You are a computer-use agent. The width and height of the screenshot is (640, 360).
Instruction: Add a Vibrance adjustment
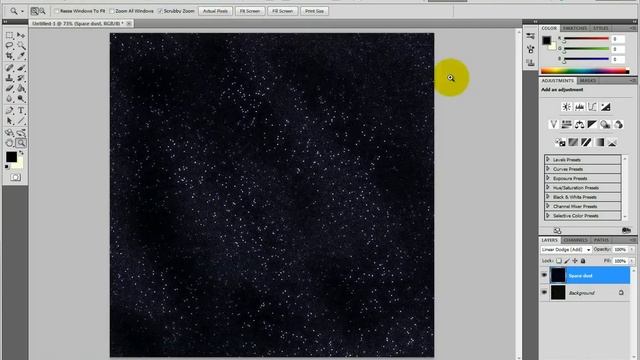click(553, 124)
